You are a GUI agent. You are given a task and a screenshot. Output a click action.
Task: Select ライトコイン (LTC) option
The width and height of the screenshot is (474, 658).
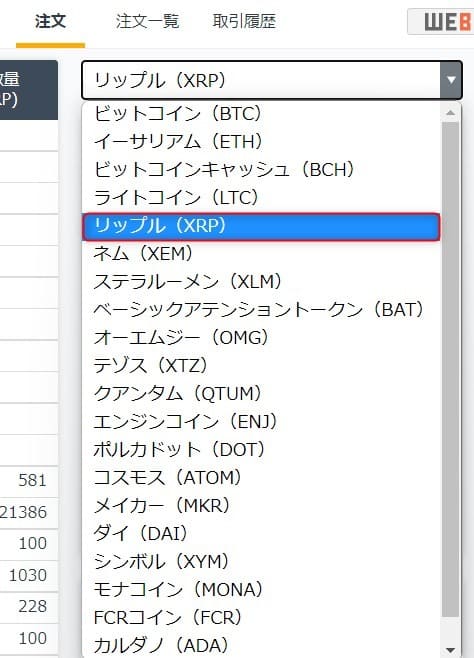[x=261, y=198]
